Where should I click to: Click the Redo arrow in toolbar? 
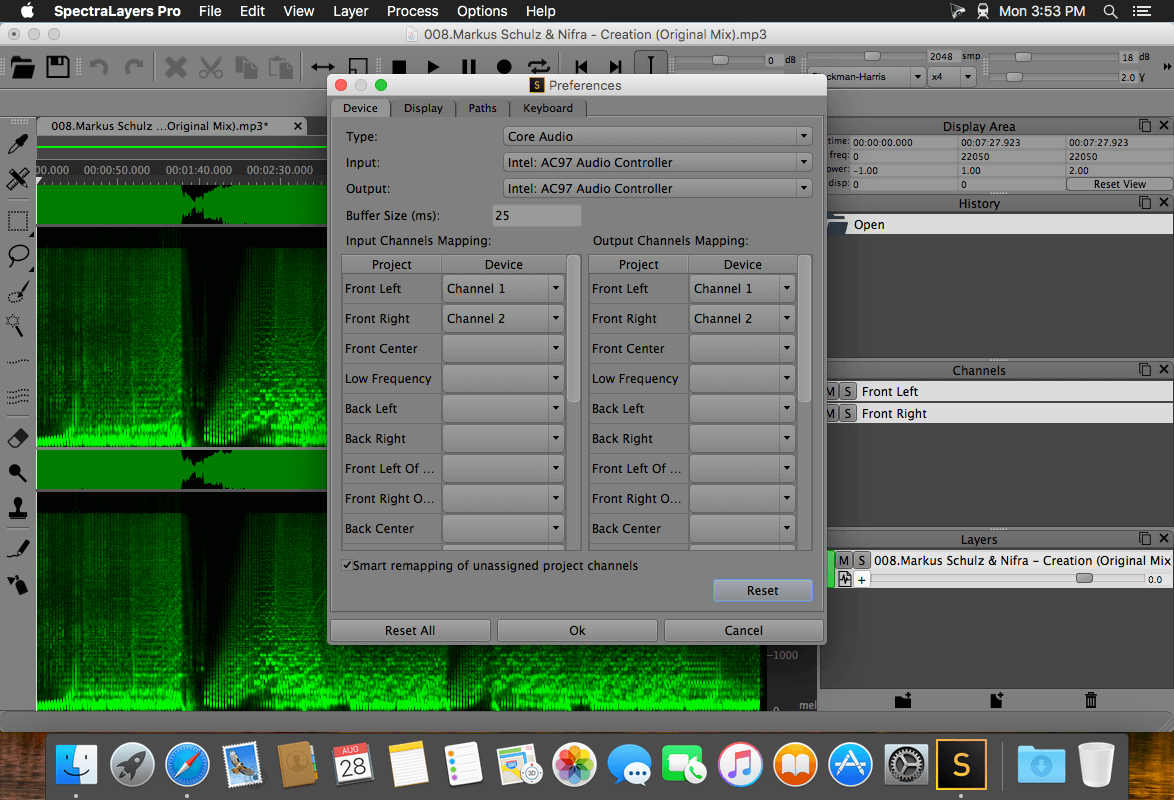(x=133, y=67)
